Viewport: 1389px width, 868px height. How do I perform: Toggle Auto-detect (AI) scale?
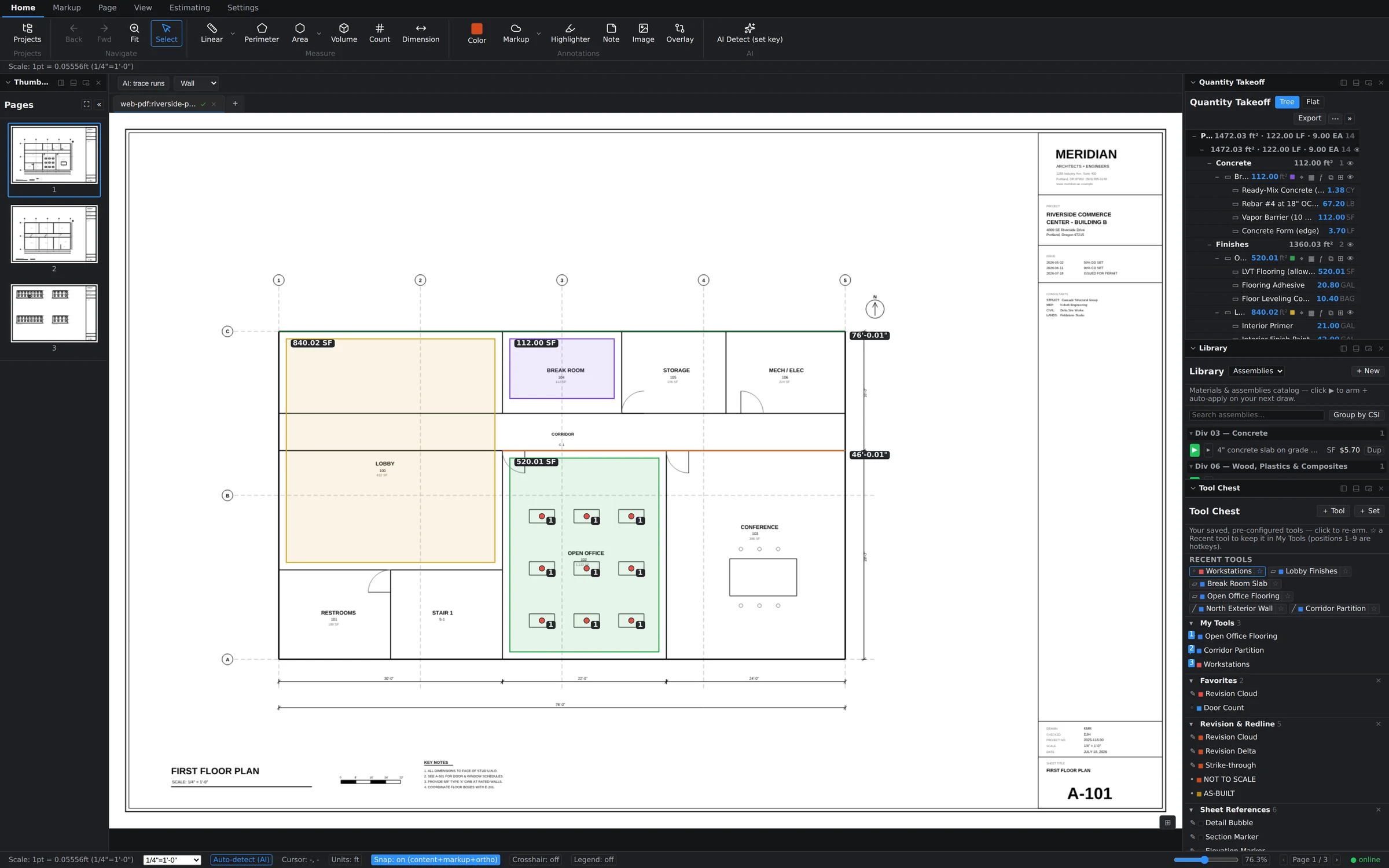click(x=241, y=860)
